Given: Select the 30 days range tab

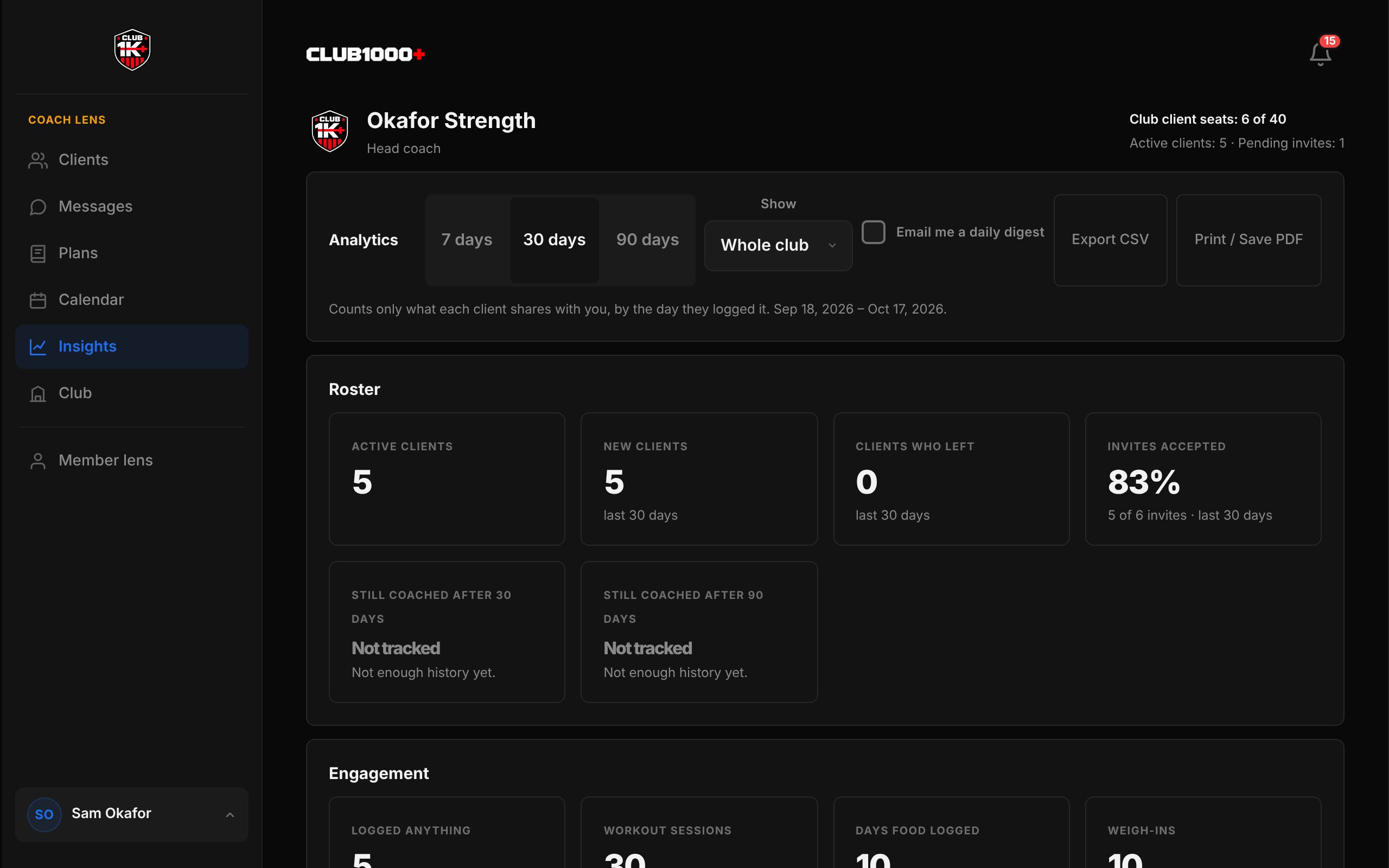Looking at the screenshot, I should [x=554, y=239].
